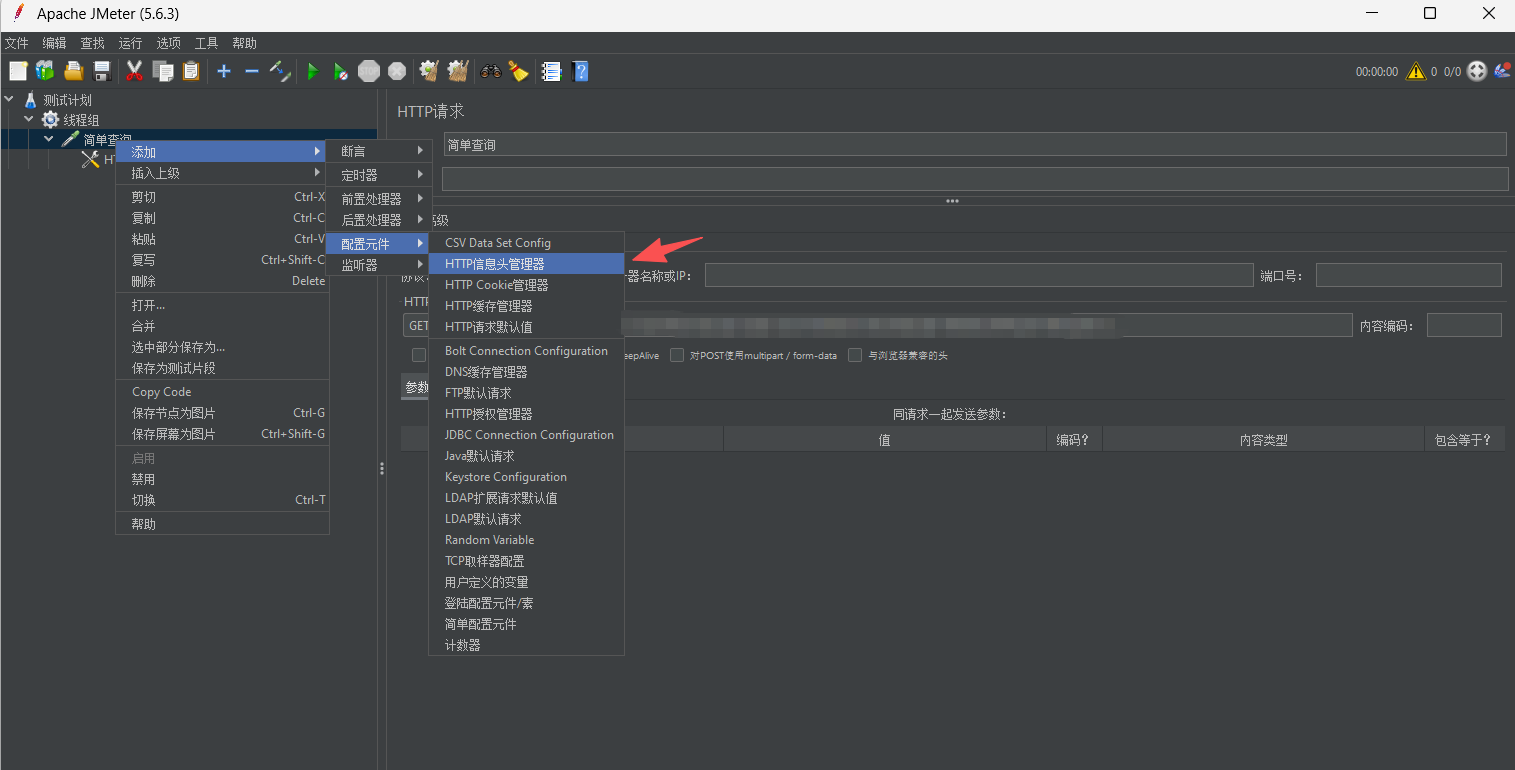Image resolution: width=1515 pixels, height=770 pixels.
Task: Click the 内容编码 input field
Action: 1464,325
